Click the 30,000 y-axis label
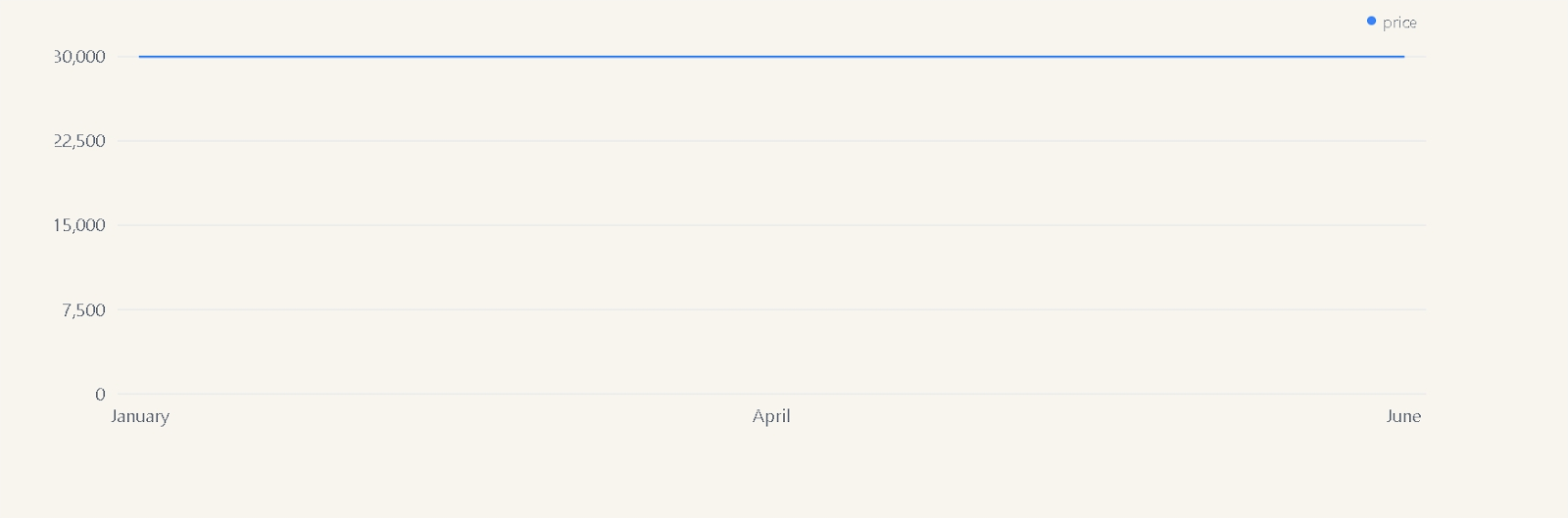1568x518 pixels. (x=79, y=57)
